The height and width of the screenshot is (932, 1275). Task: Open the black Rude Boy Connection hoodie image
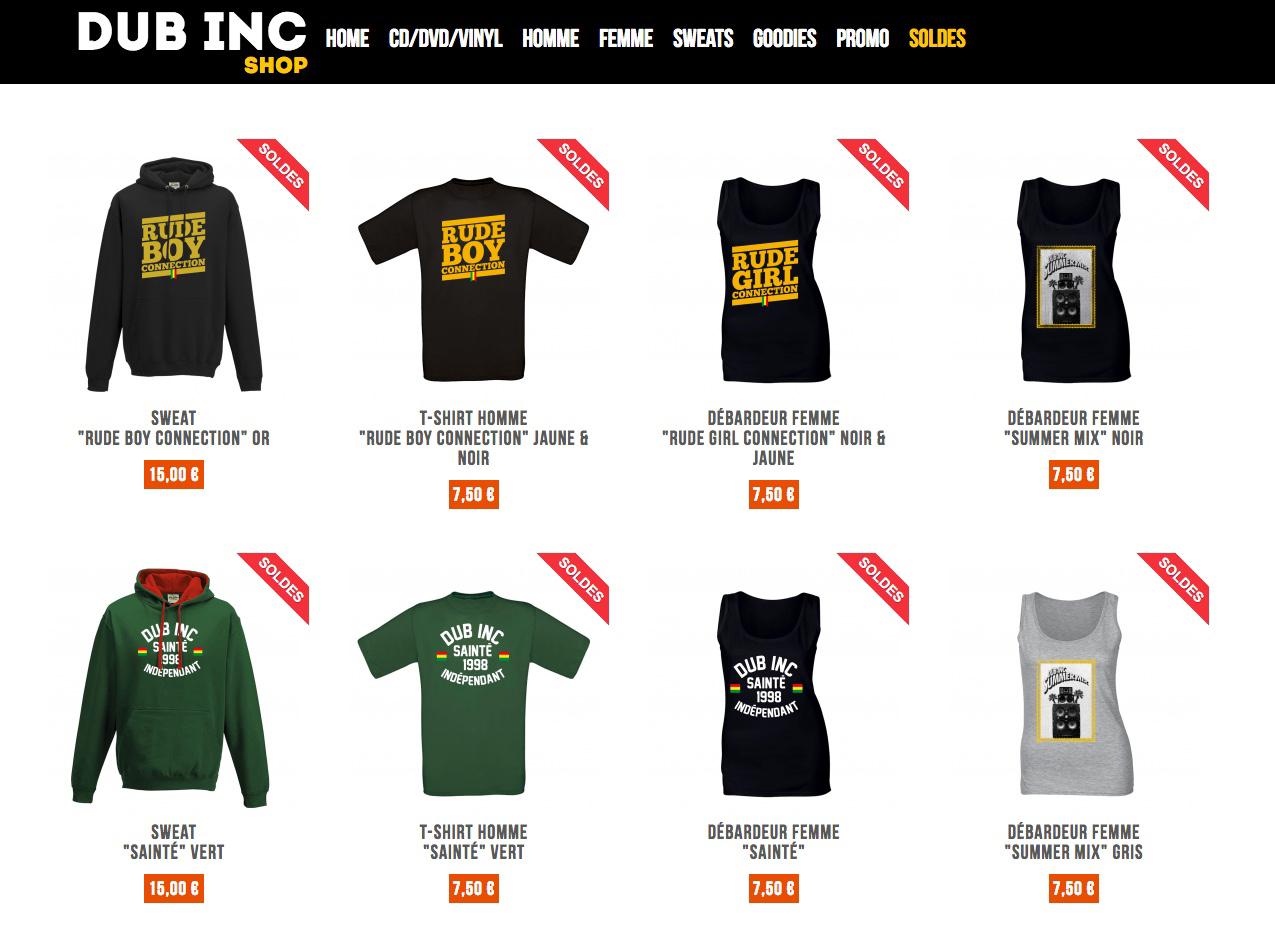tap(174, 273)
